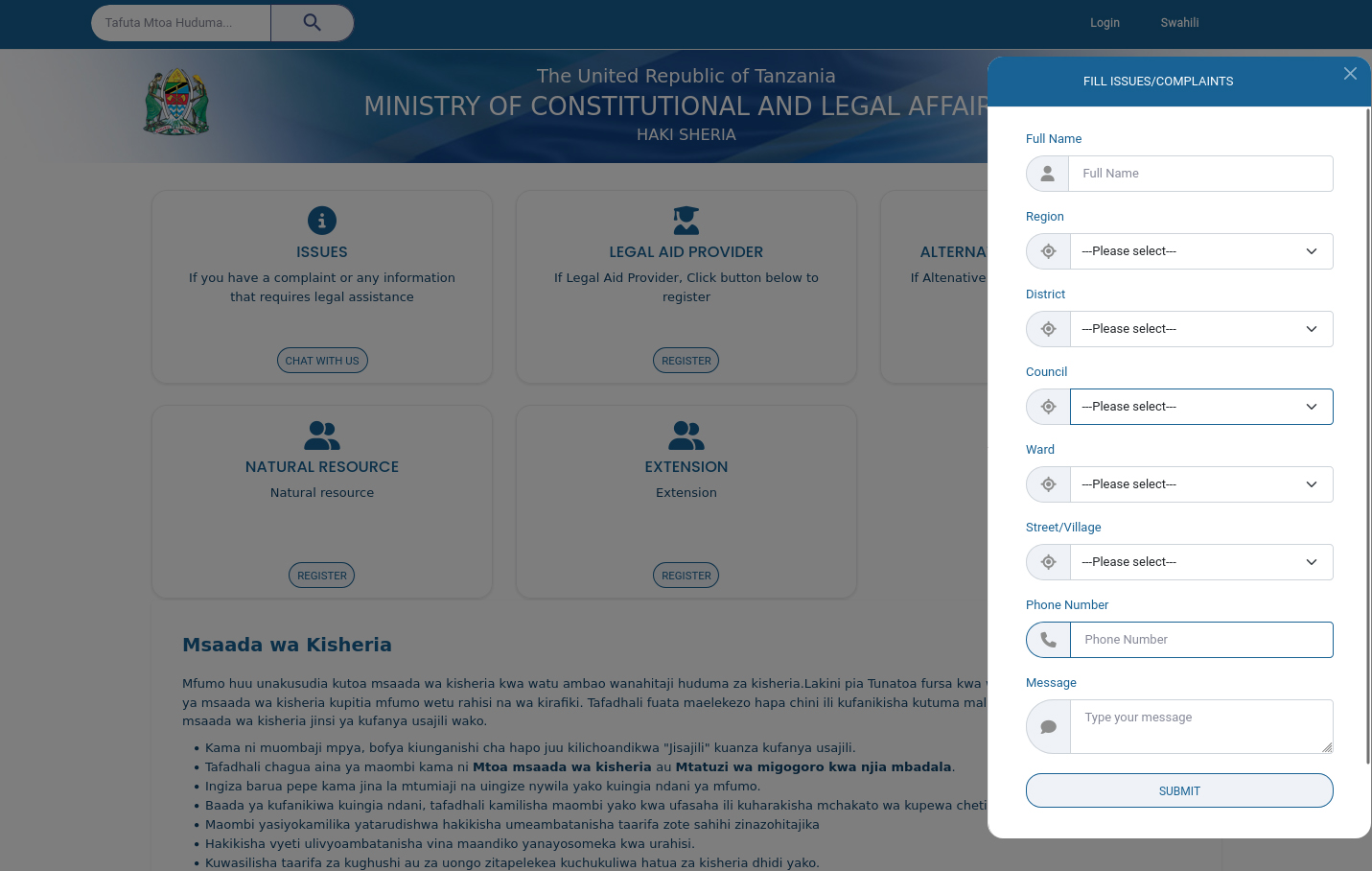This screenshot has width=1372, height=871.
Task: Click the people icon above Natural Resource
Action: (x=322, y=435)
